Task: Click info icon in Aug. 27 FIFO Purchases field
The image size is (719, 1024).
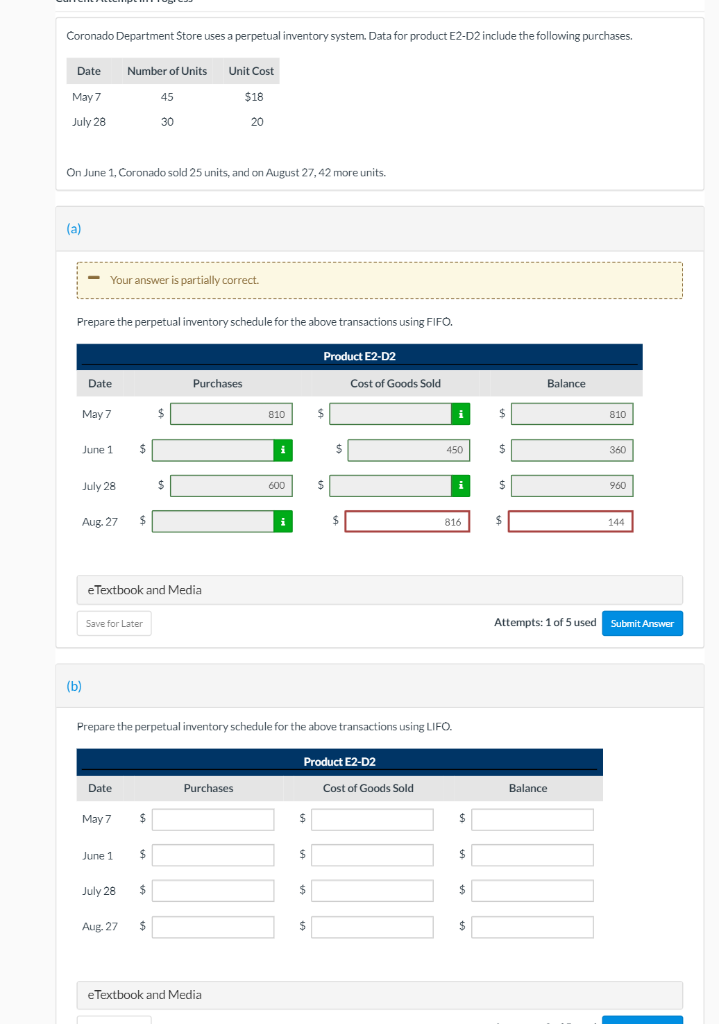Action: pos(283,521)
